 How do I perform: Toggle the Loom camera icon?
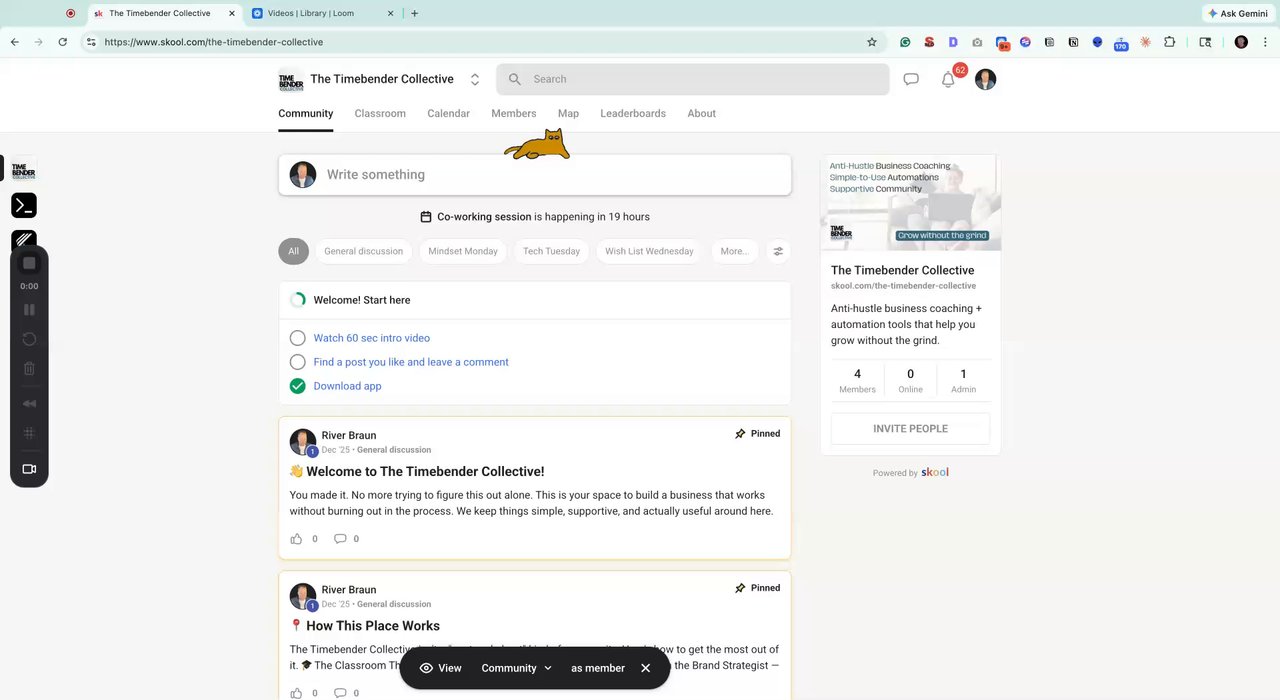(x=29, y=469)
